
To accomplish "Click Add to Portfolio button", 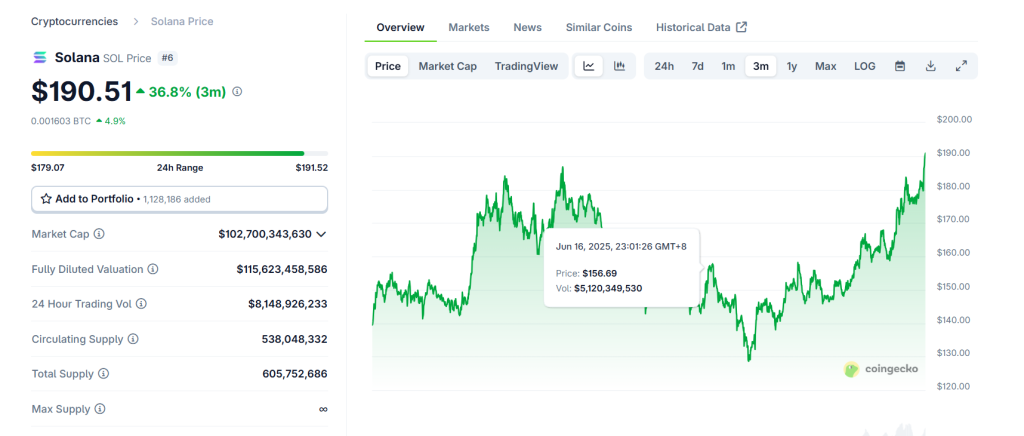I will 180,199.
